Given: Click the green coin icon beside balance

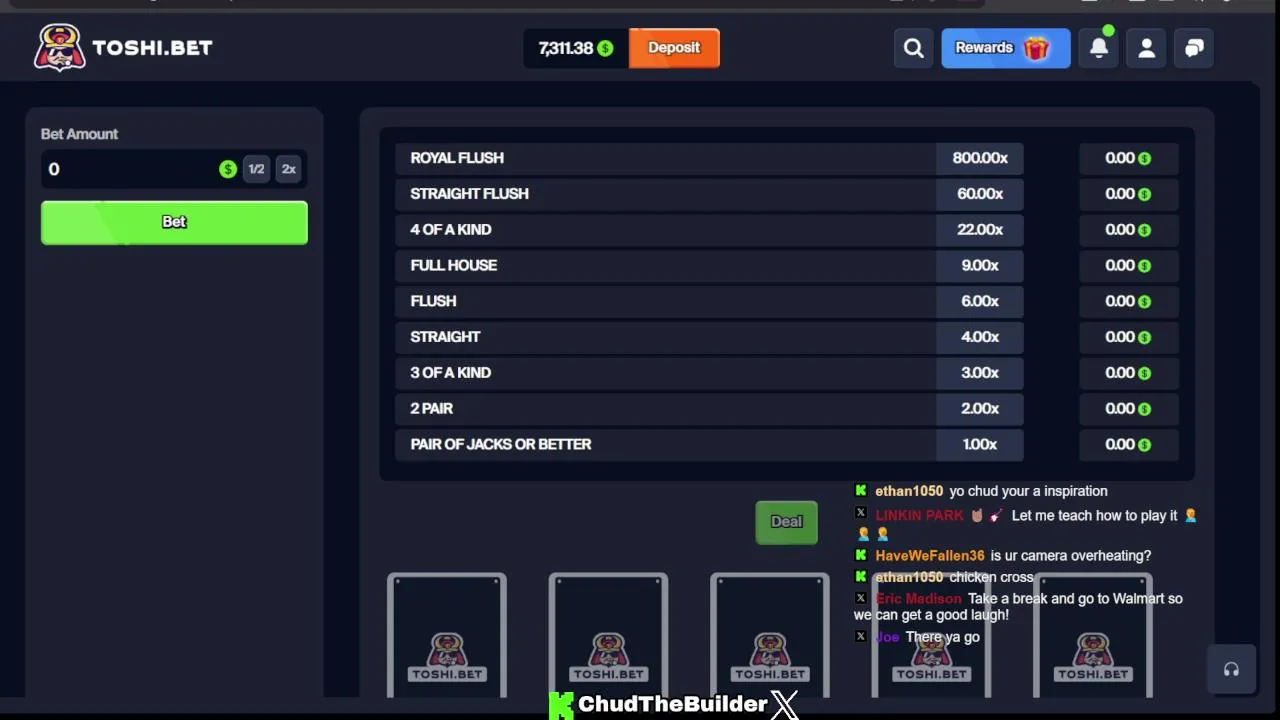Looking at the screenshot, I should click(x=605, y=48).
